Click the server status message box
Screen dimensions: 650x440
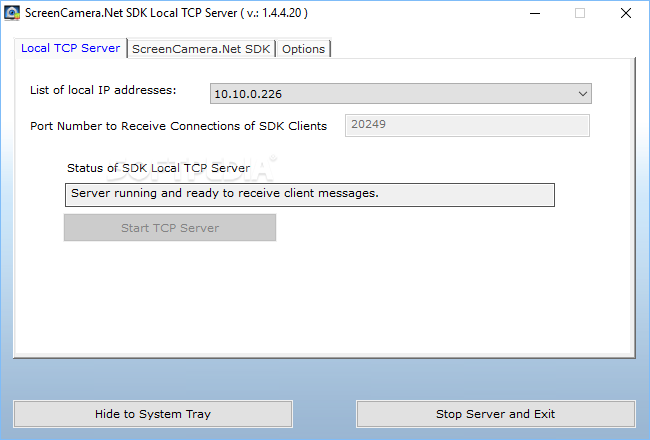[x=310, y=194]
